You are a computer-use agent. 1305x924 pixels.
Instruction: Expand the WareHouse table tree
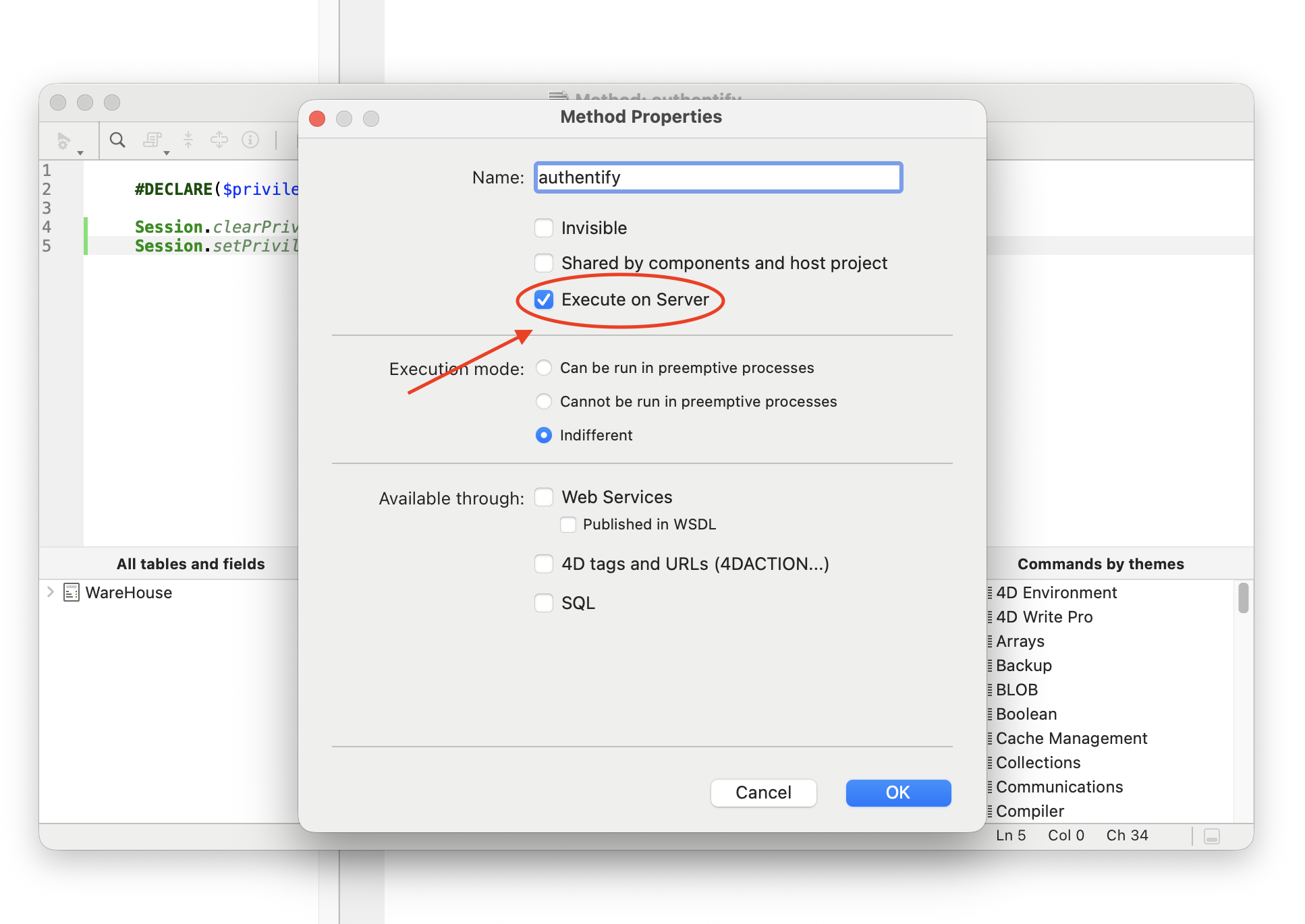tap(51, 592)
